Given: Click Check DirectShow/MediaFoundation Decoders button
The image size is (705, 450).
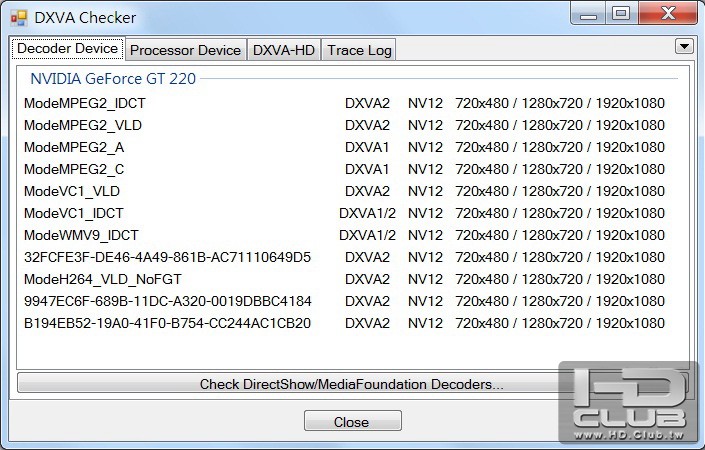Looking at the screenshot, I should (x=352, y=384).
